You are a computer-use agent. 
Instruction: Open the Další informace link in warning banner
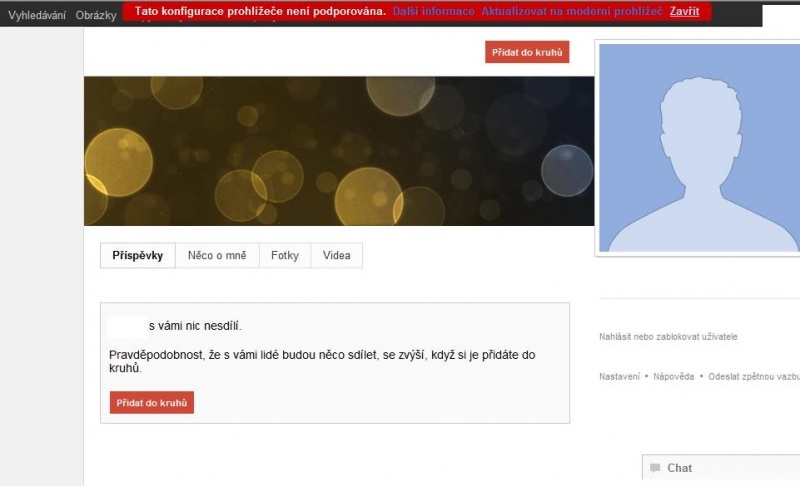tap(433, 11)
